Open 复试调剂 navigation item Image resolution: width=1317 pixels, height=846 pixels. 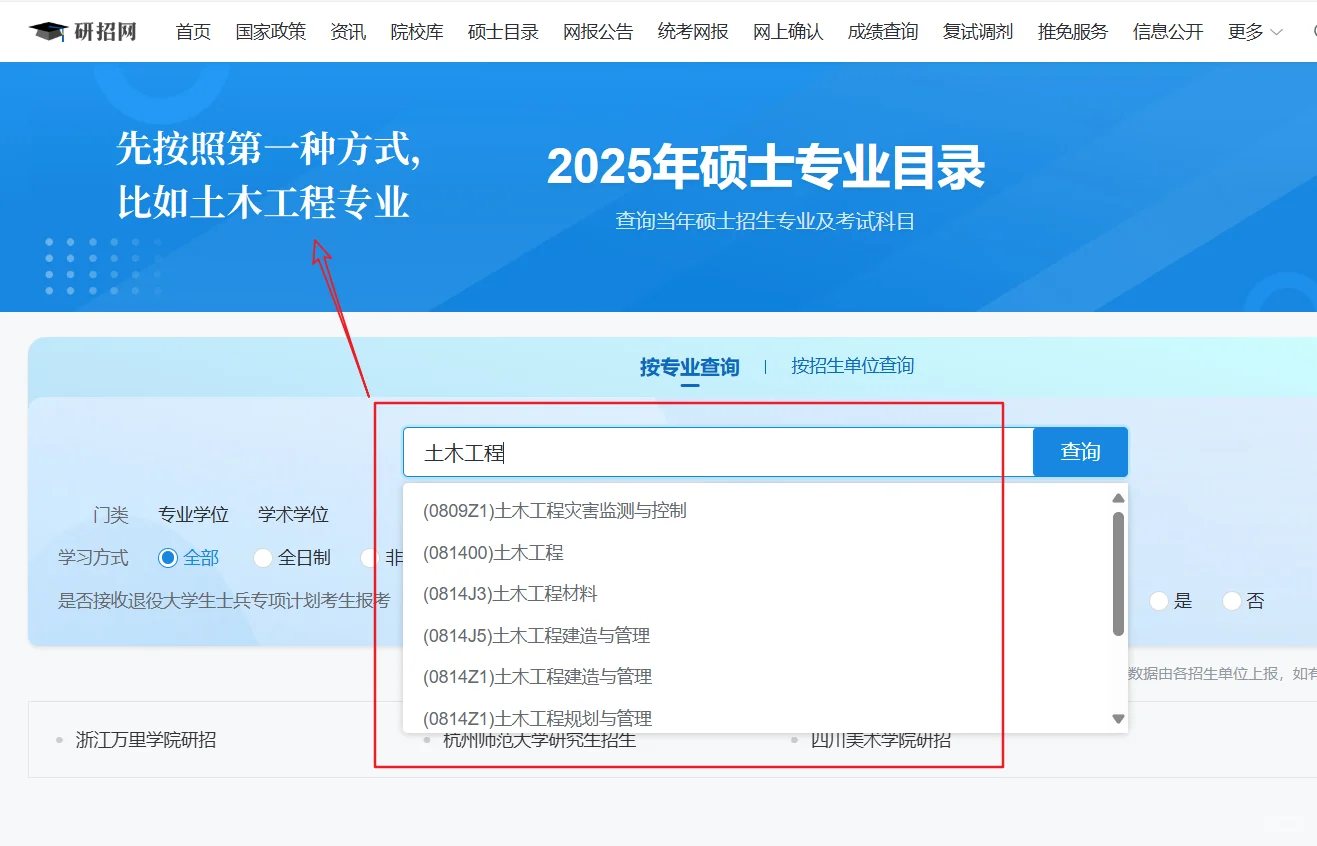tap(977, 31)
